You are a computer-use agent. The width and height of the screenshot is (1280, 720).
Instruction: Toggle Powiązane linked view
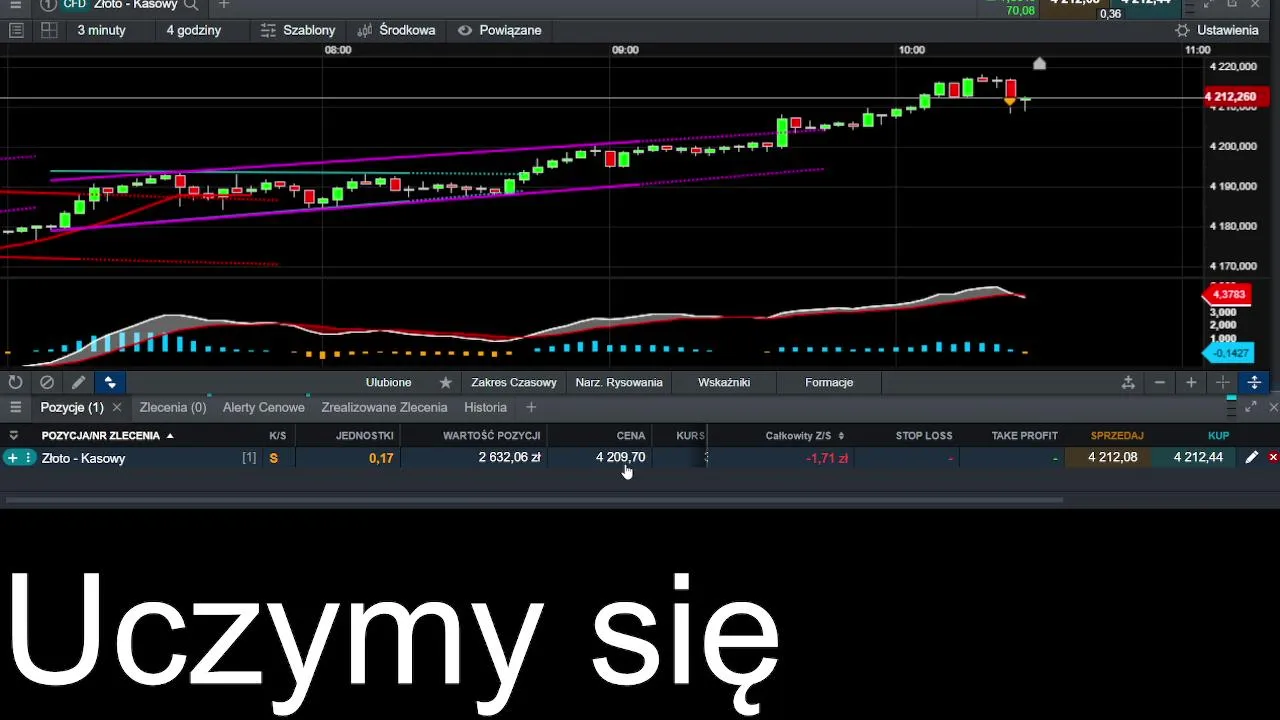coord(499,30)
